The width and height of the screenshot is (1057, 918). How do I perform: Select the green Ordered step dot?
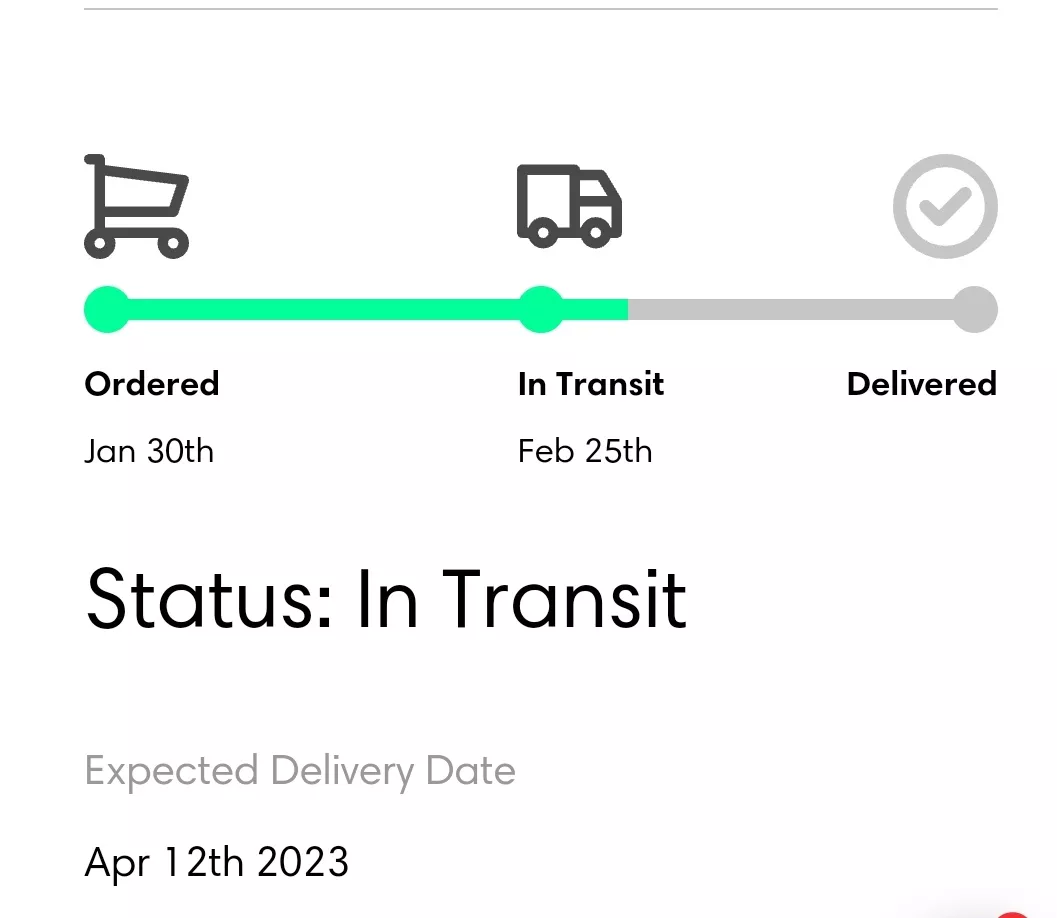(x=107, y=309)
